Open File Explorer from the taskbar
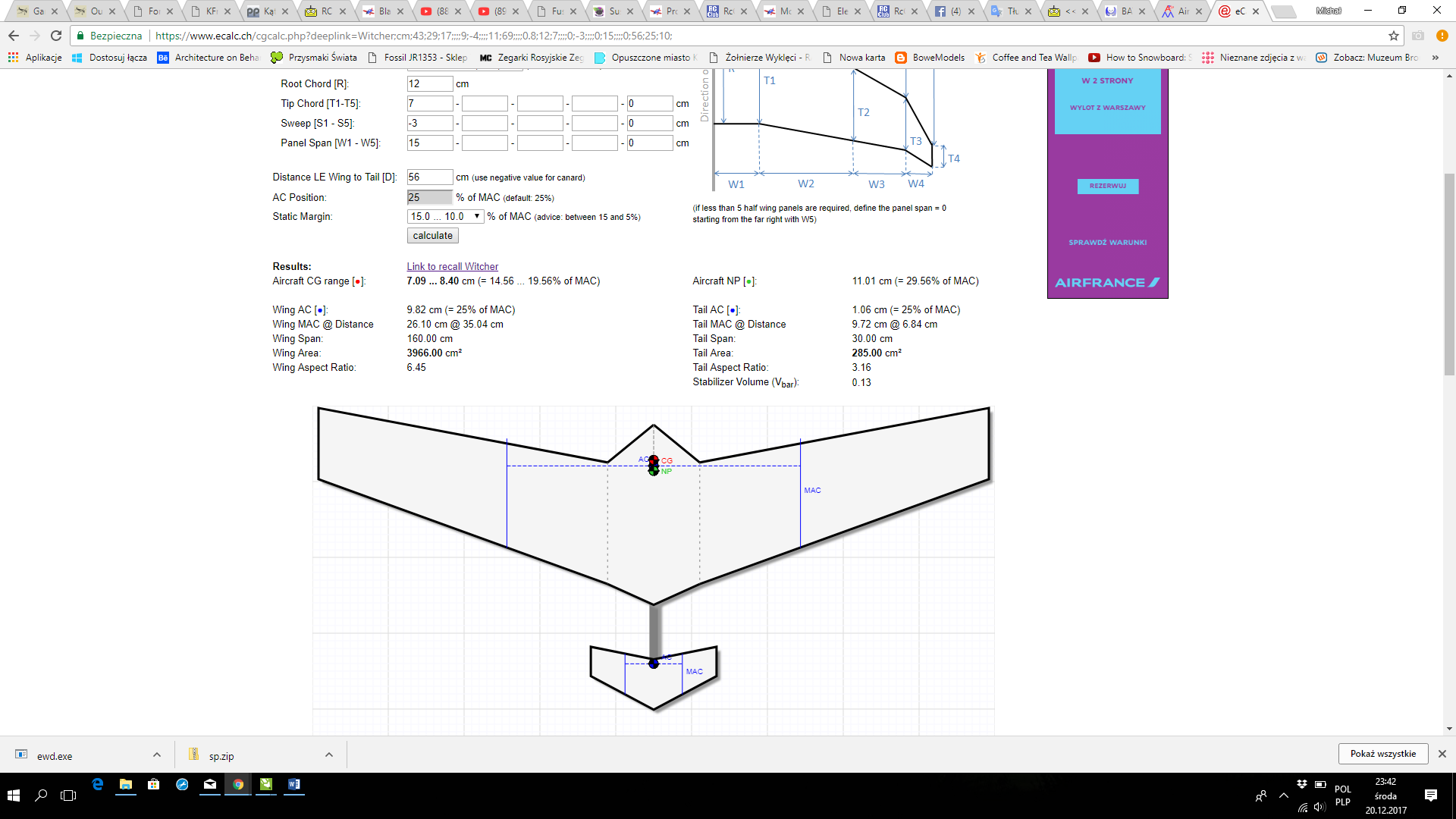The image size is (1456, 819). point(126,784)
